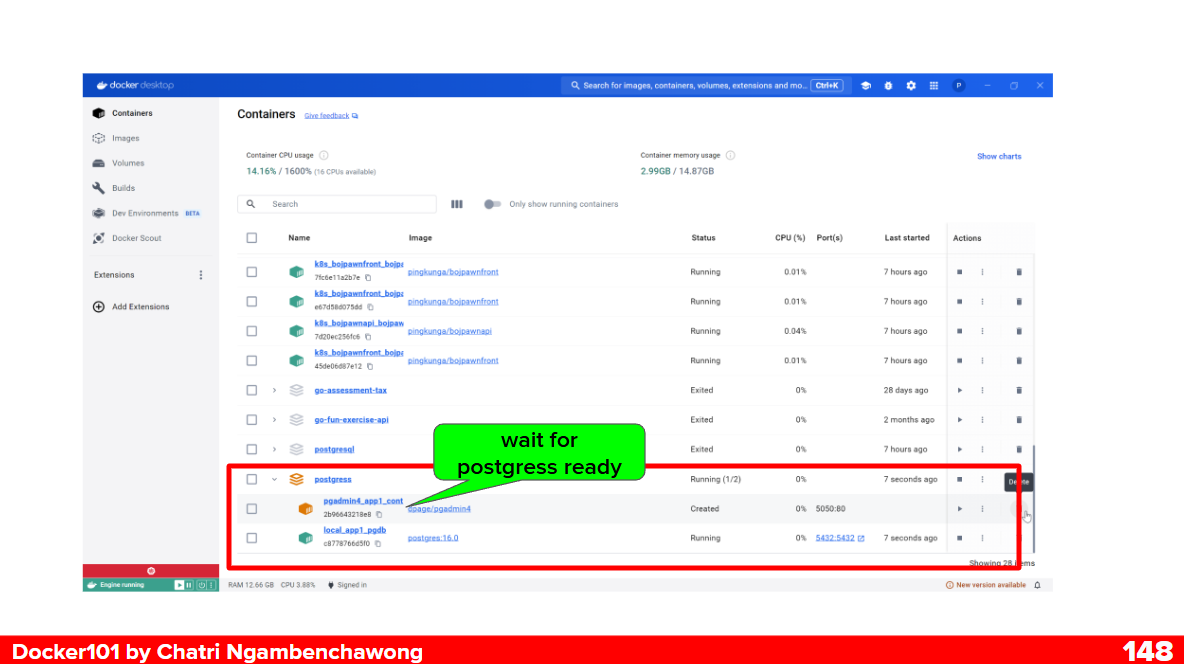Copy container ID c8778766d5f0

378,544
